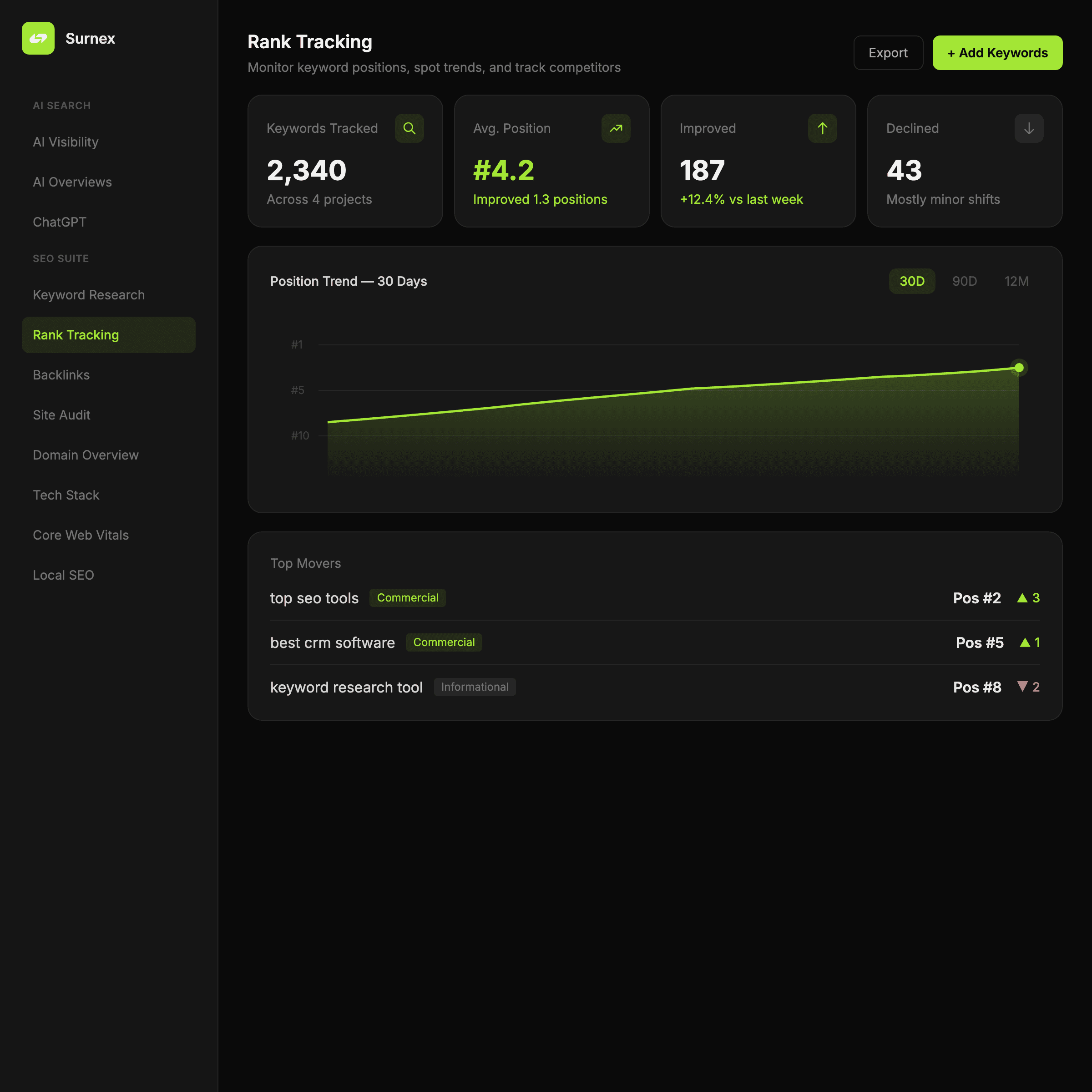Enable the 30D time range

point(912,281)
